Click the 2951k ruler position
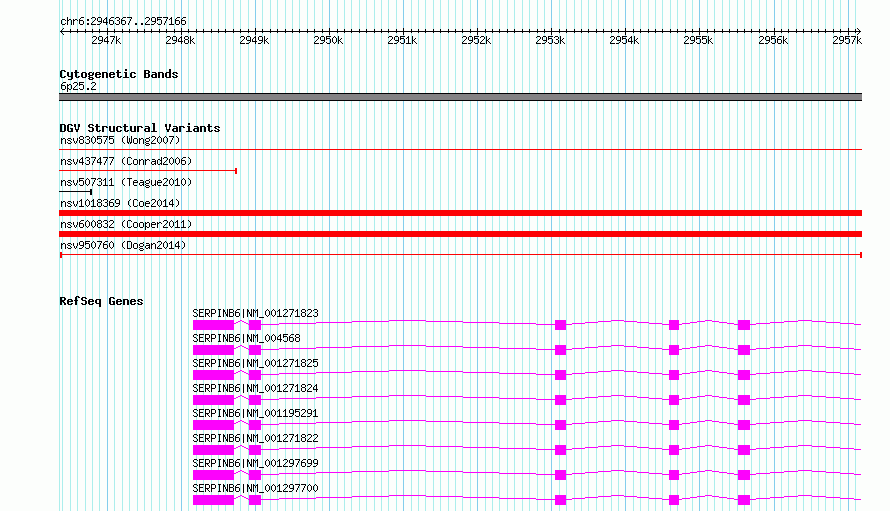The width and height of the screenshot is (890, 511). (402, 40)
